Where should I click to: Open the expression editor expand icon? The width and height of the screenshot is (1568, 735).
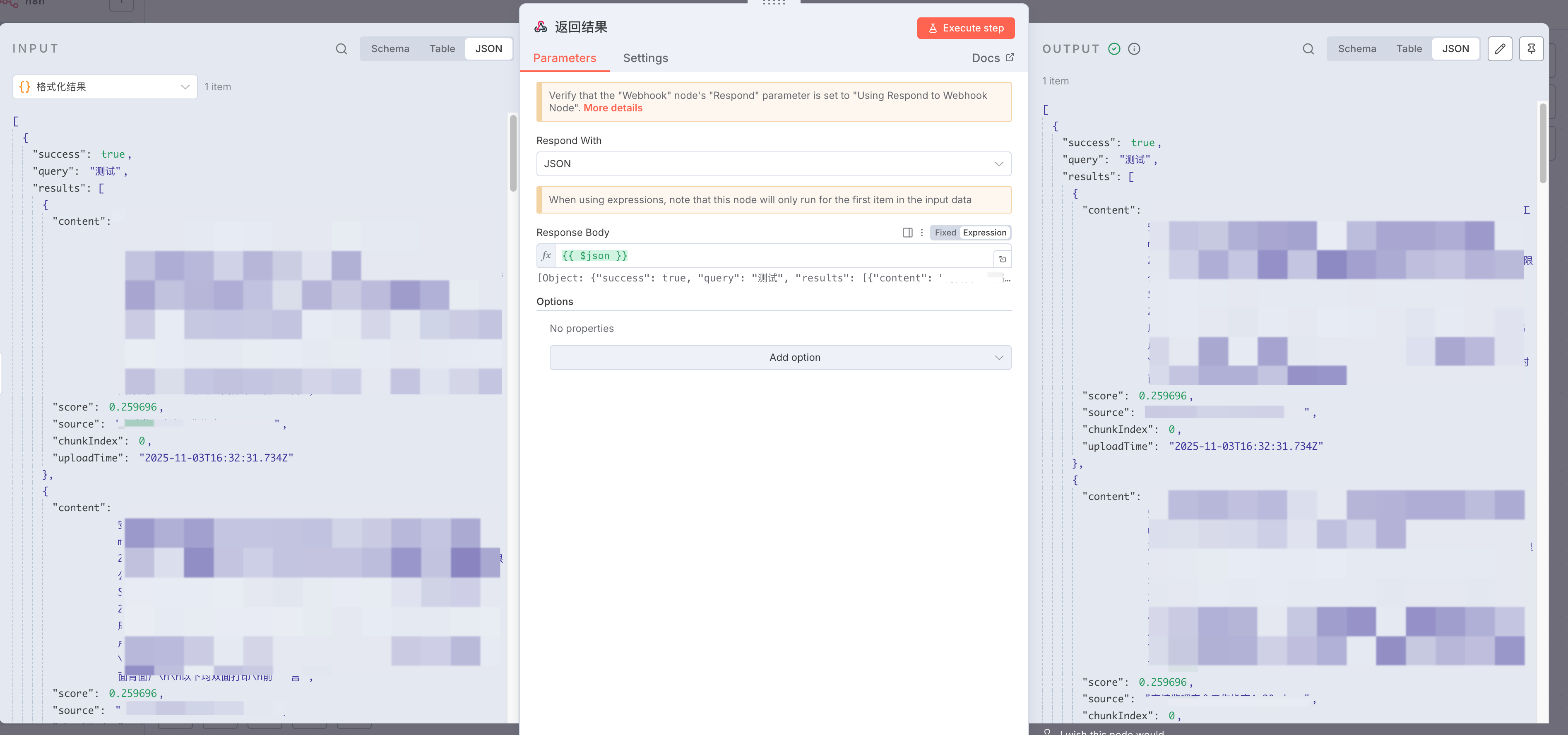coord(1003,259)
